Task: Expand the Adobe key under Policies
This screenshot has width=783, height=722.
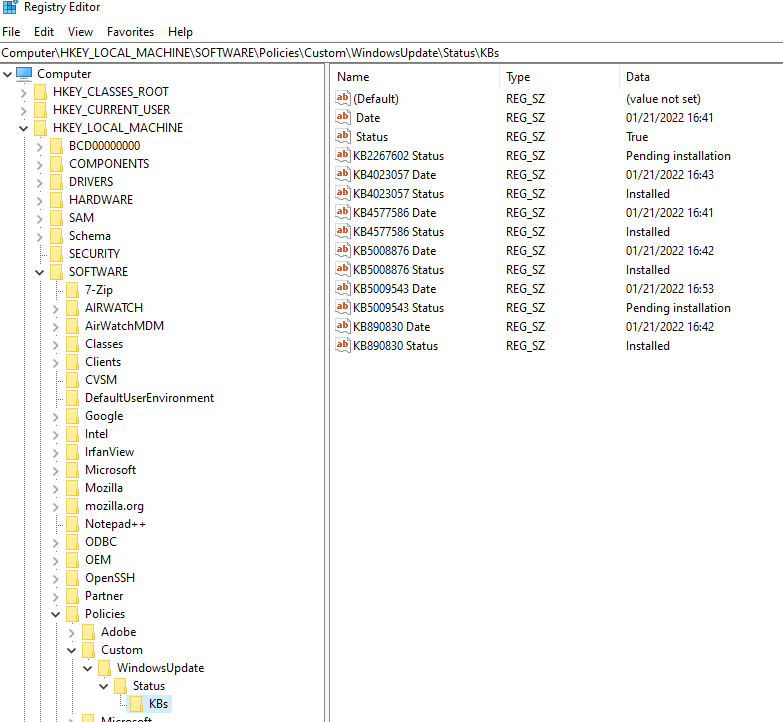Action: click(71, 632)
